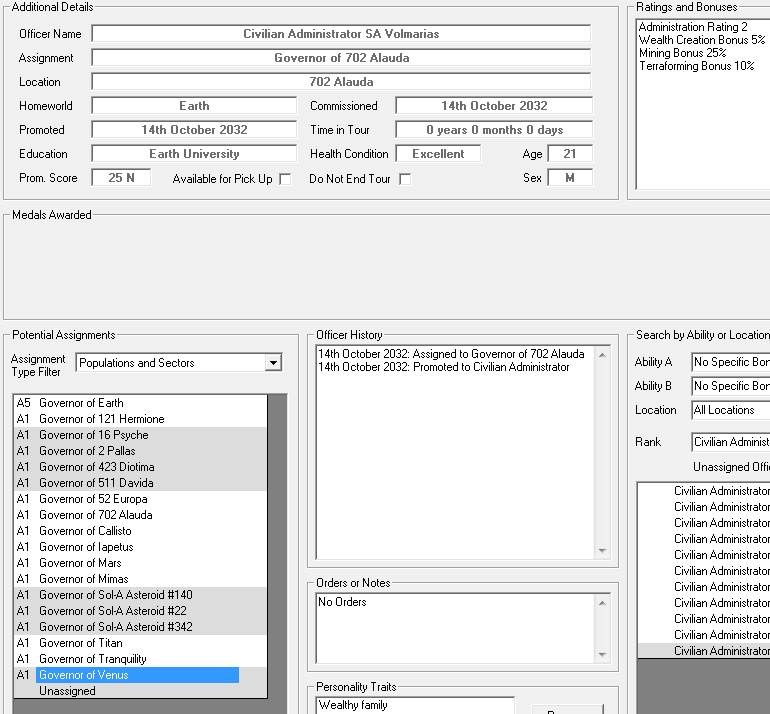Viewport: 770px width, 714px height.
Task: Click the Age field showing 21
Action: 570,154
